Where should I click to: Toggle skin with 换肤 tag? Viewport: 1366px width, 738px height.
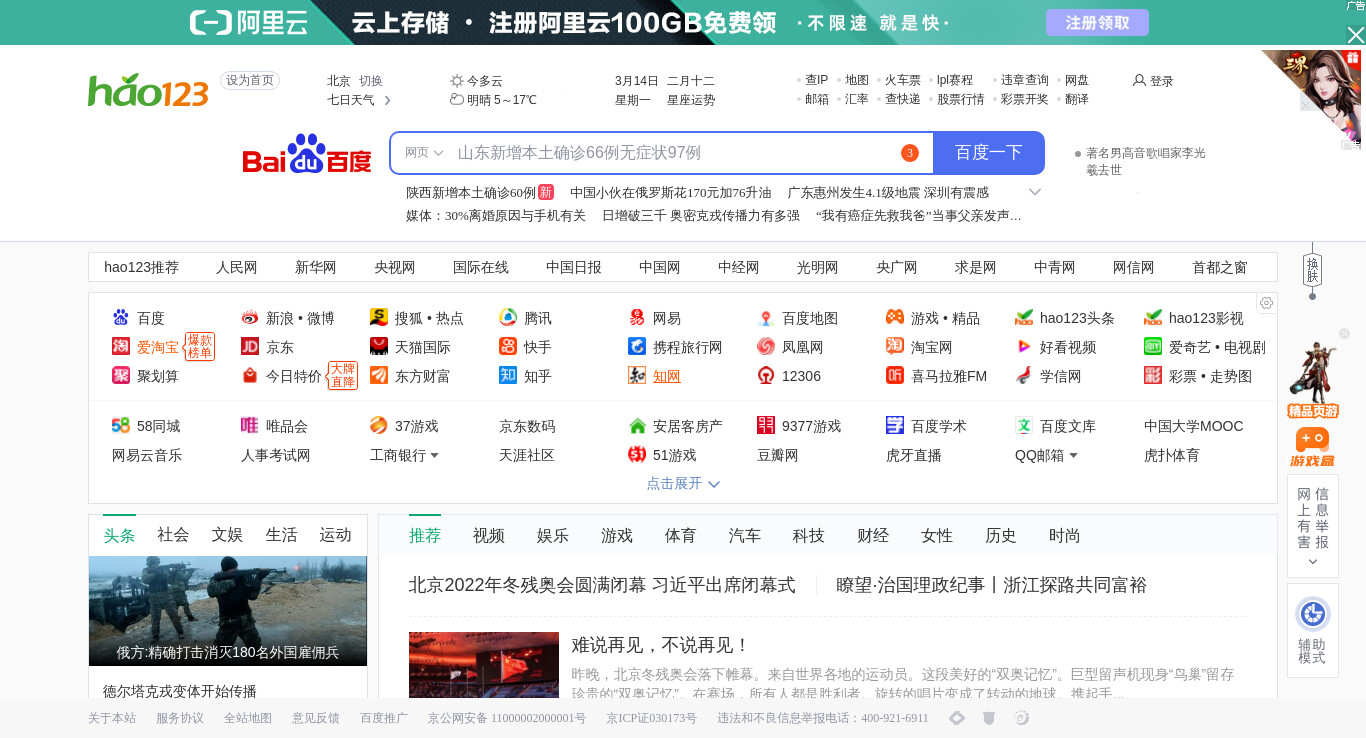pos(1312,269)
